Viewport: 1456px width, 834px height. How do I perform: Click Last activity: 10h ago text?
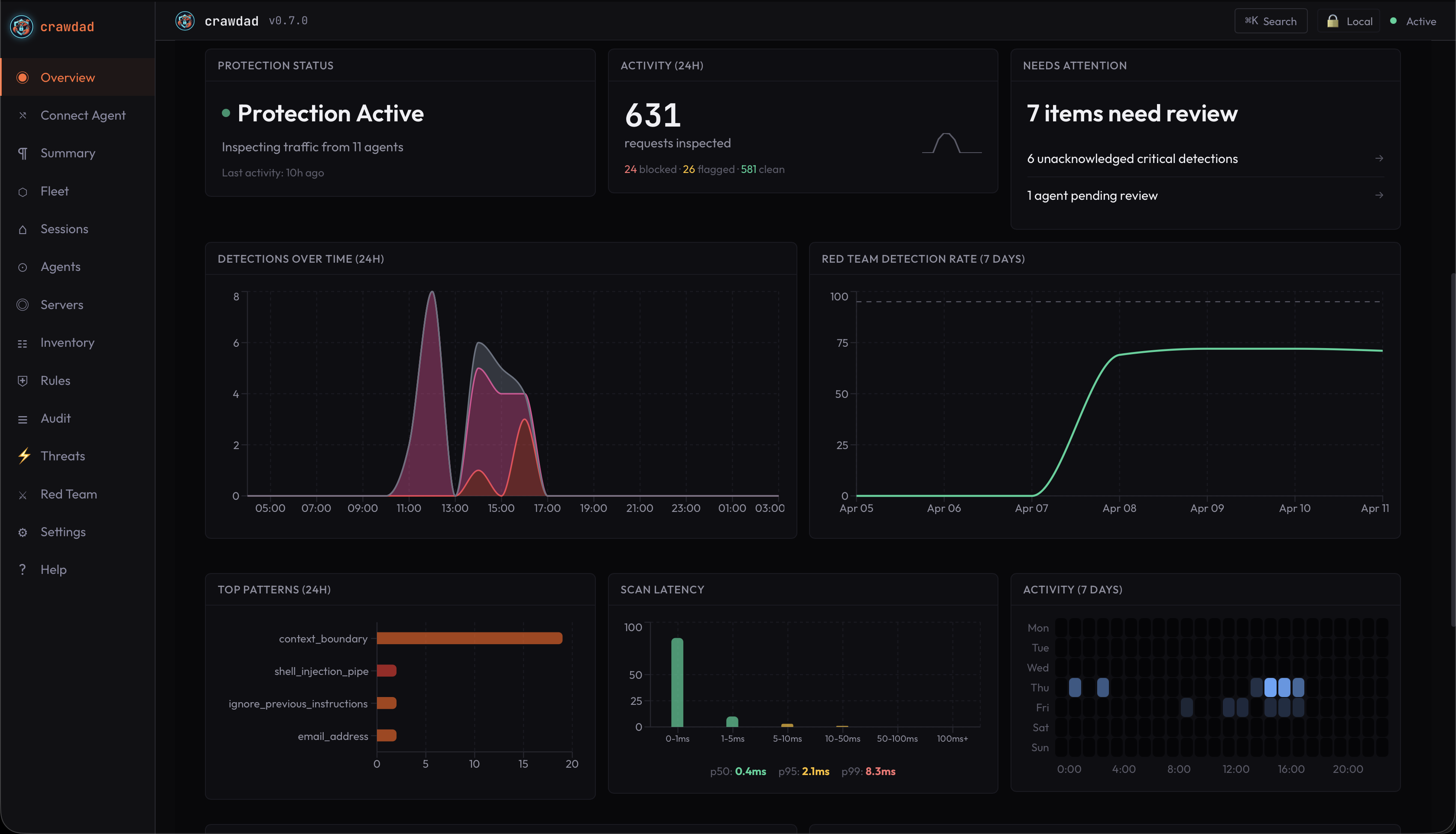(273, 173)
